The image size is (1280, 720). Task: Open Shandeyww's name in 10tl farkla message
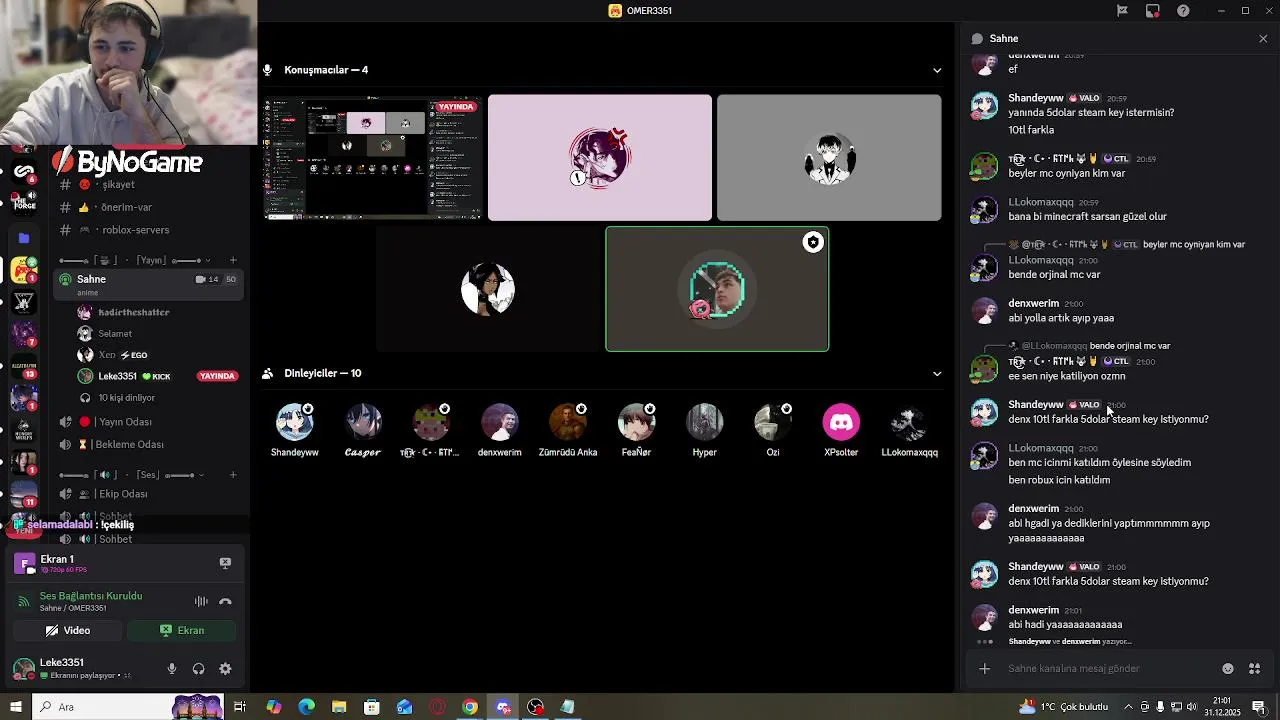[1035, 98]
